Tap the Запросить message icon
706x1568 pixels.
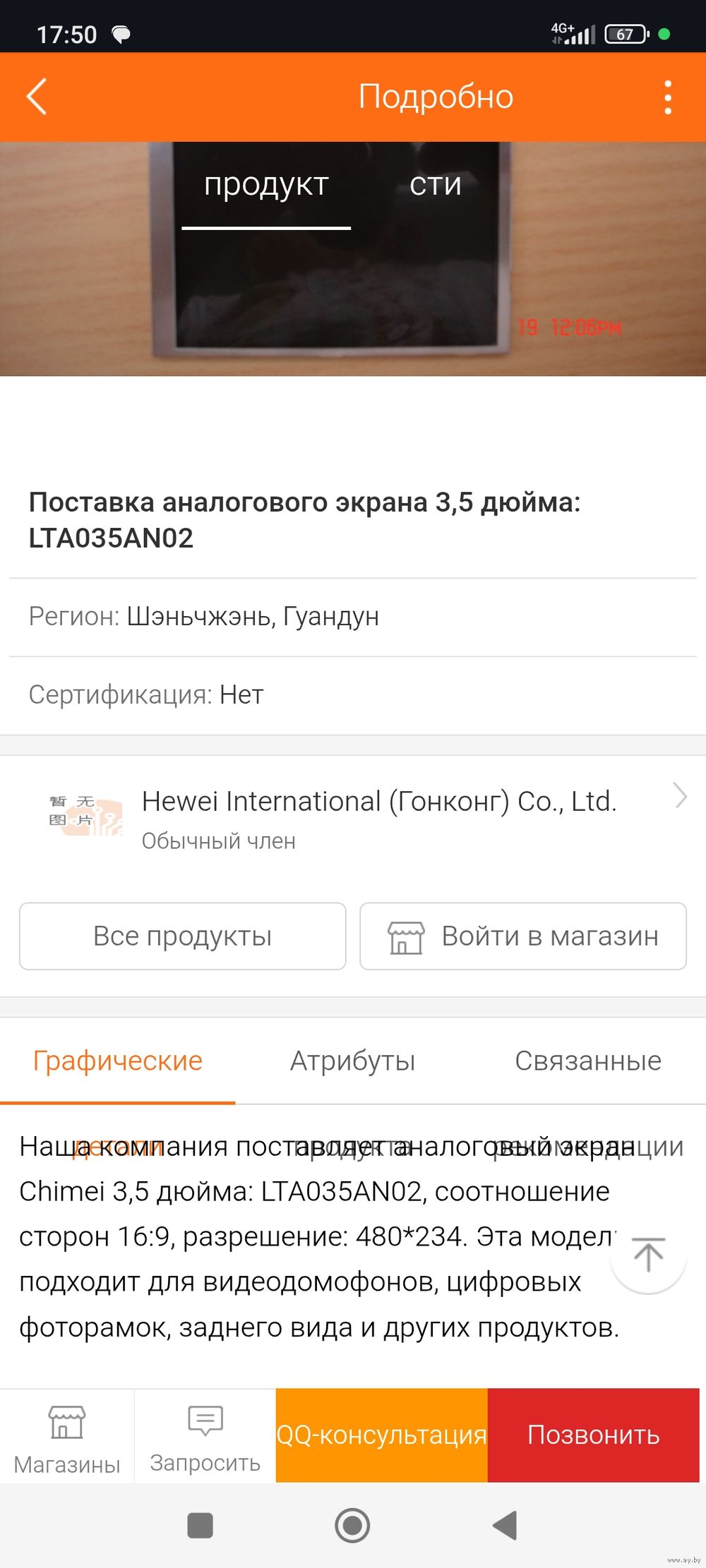[x=205, y=1420]
